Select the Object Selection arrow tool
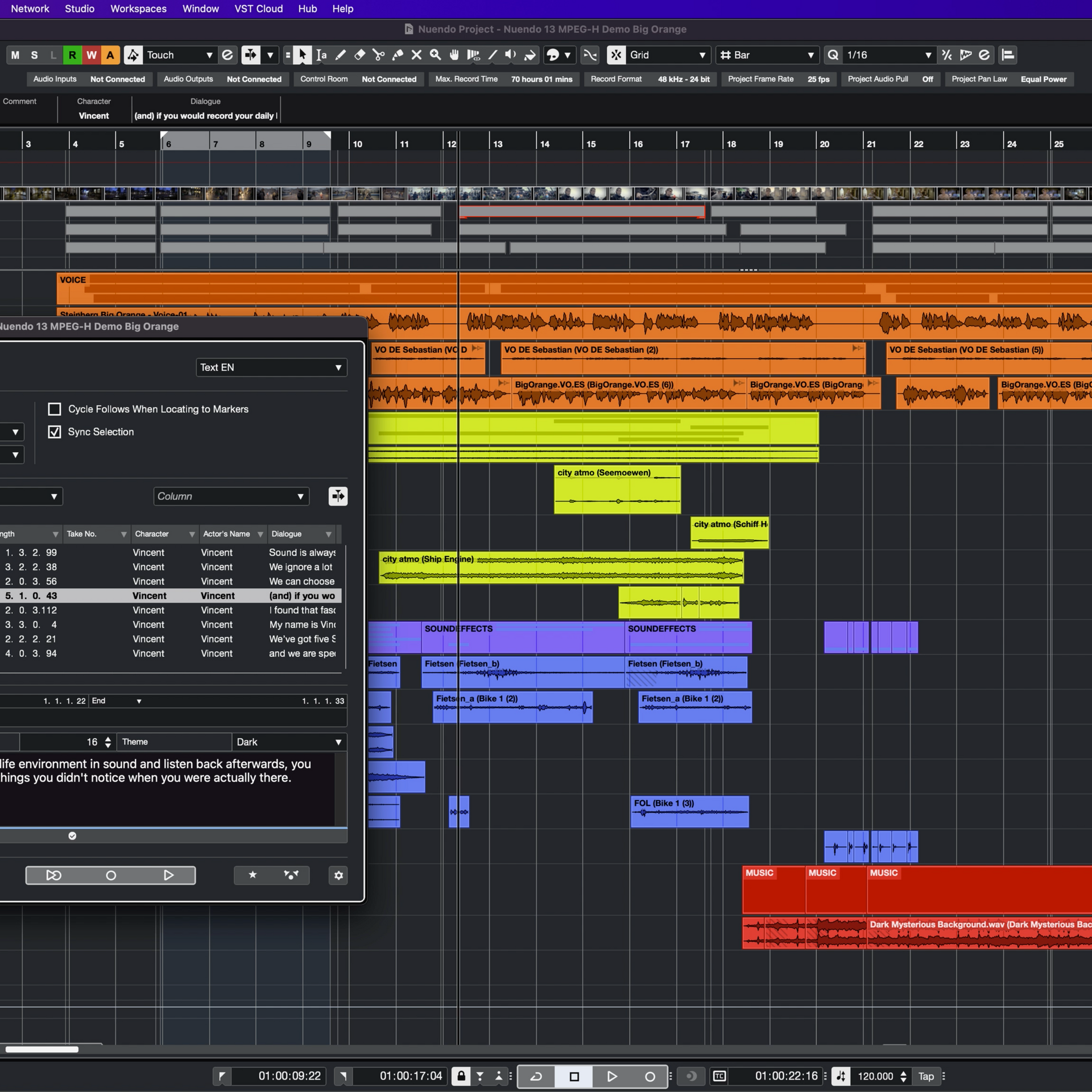1092x1092 pixels. tap(302, 55)
